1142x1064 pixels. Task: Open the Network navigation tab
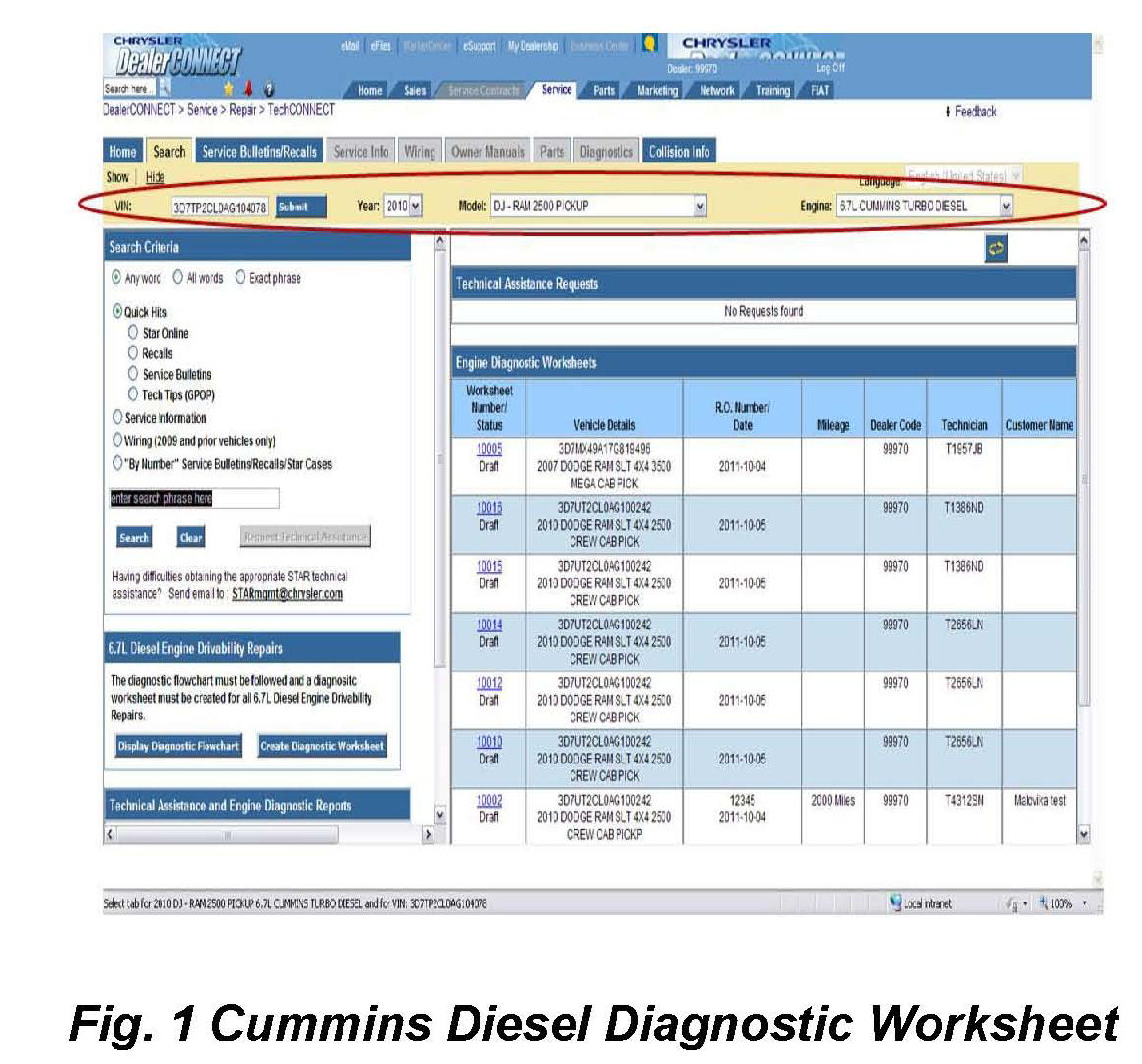[716, 90]
